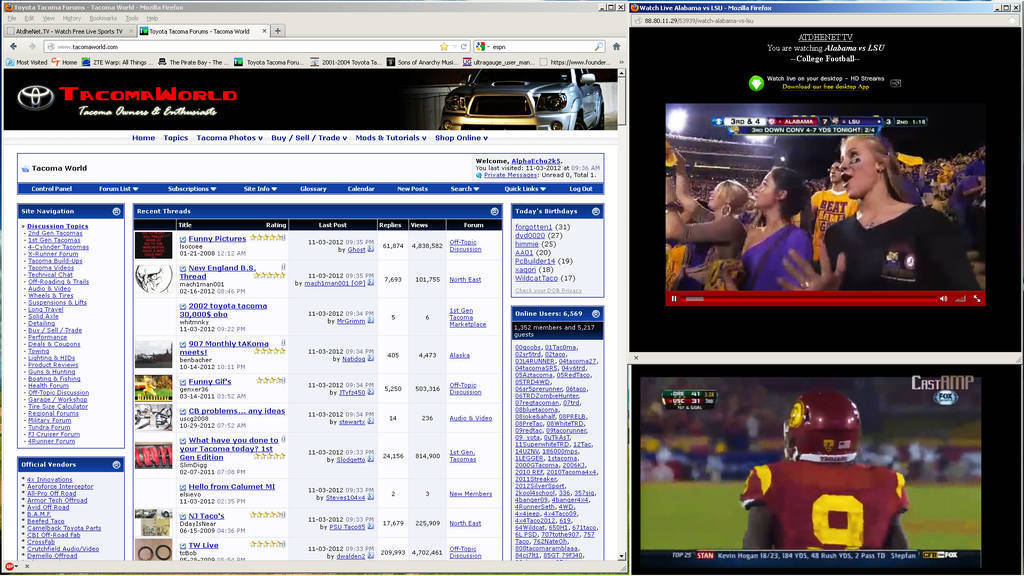Viewport: 1024px width, 576px height.
Task: Show more bookmarks with the toolbar chevron
Action: (x=621, y=62)
